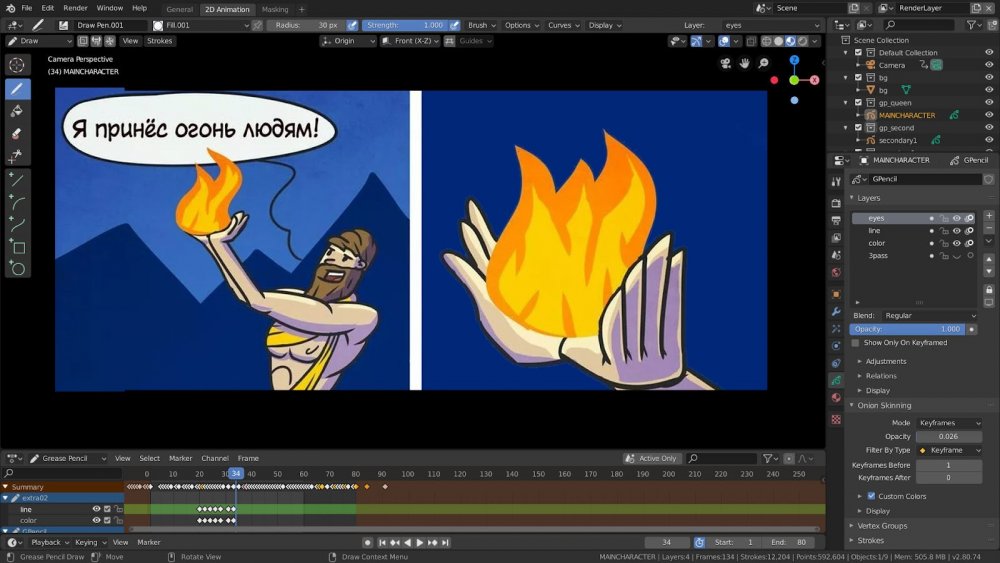Viewport: 1000px width, 563px height.
Task: Select the Box primitive tool
Action: (x=17, y=247)
